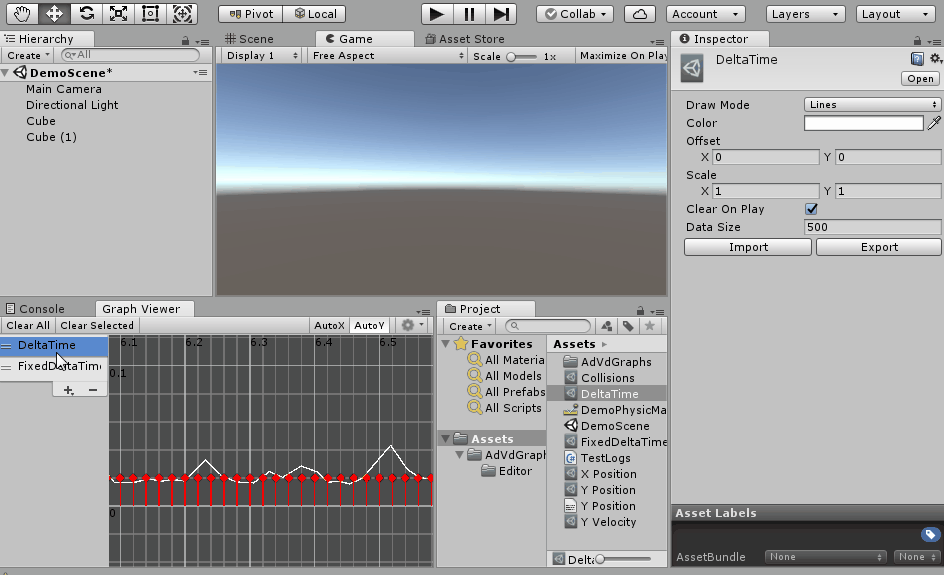Screen dimensions: 944x575
Task: Select Cube (1) object
Action: 51,137
